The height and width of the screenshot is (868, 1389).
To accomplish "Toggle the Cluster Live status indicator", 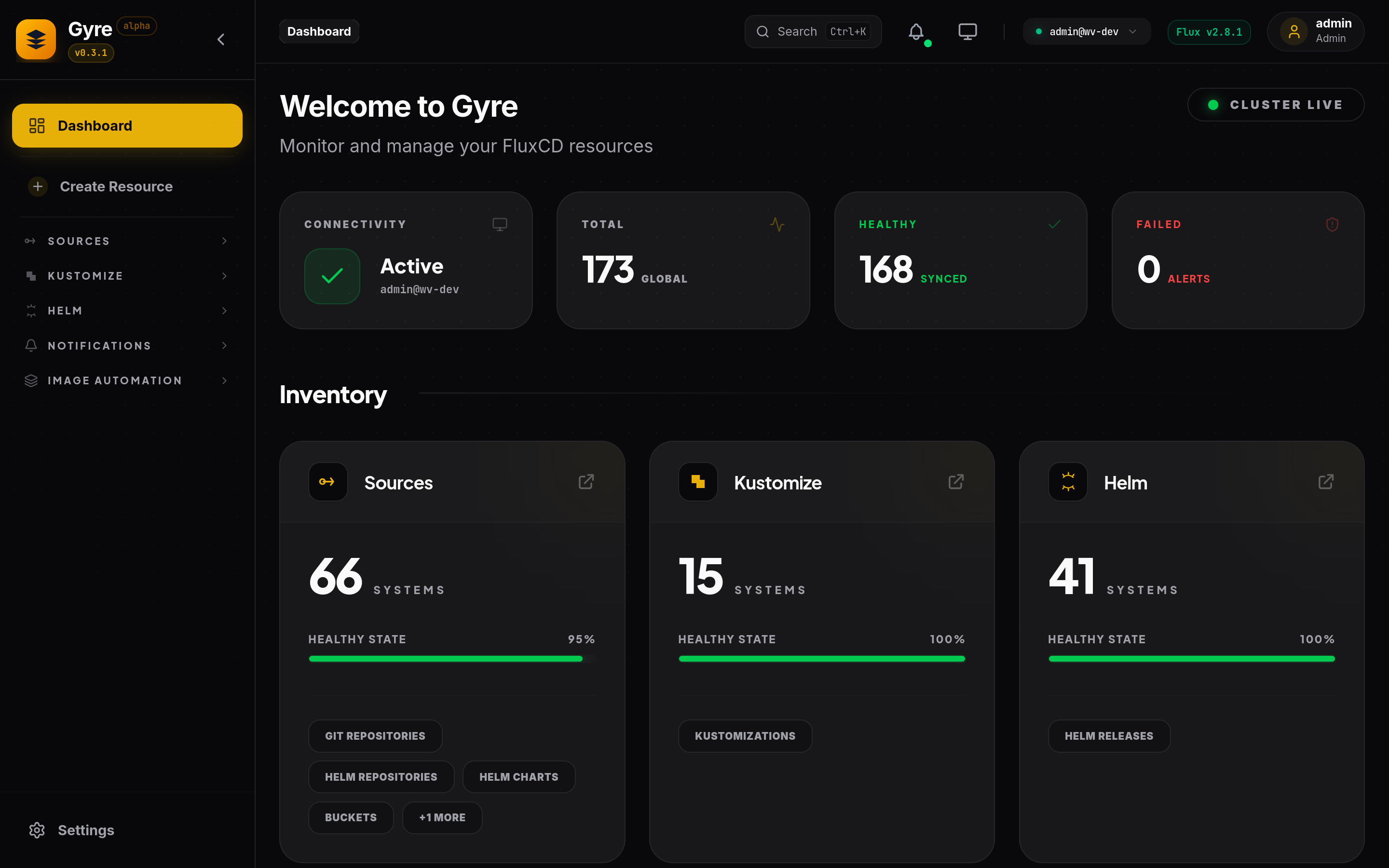I will tap(1275, 105).
